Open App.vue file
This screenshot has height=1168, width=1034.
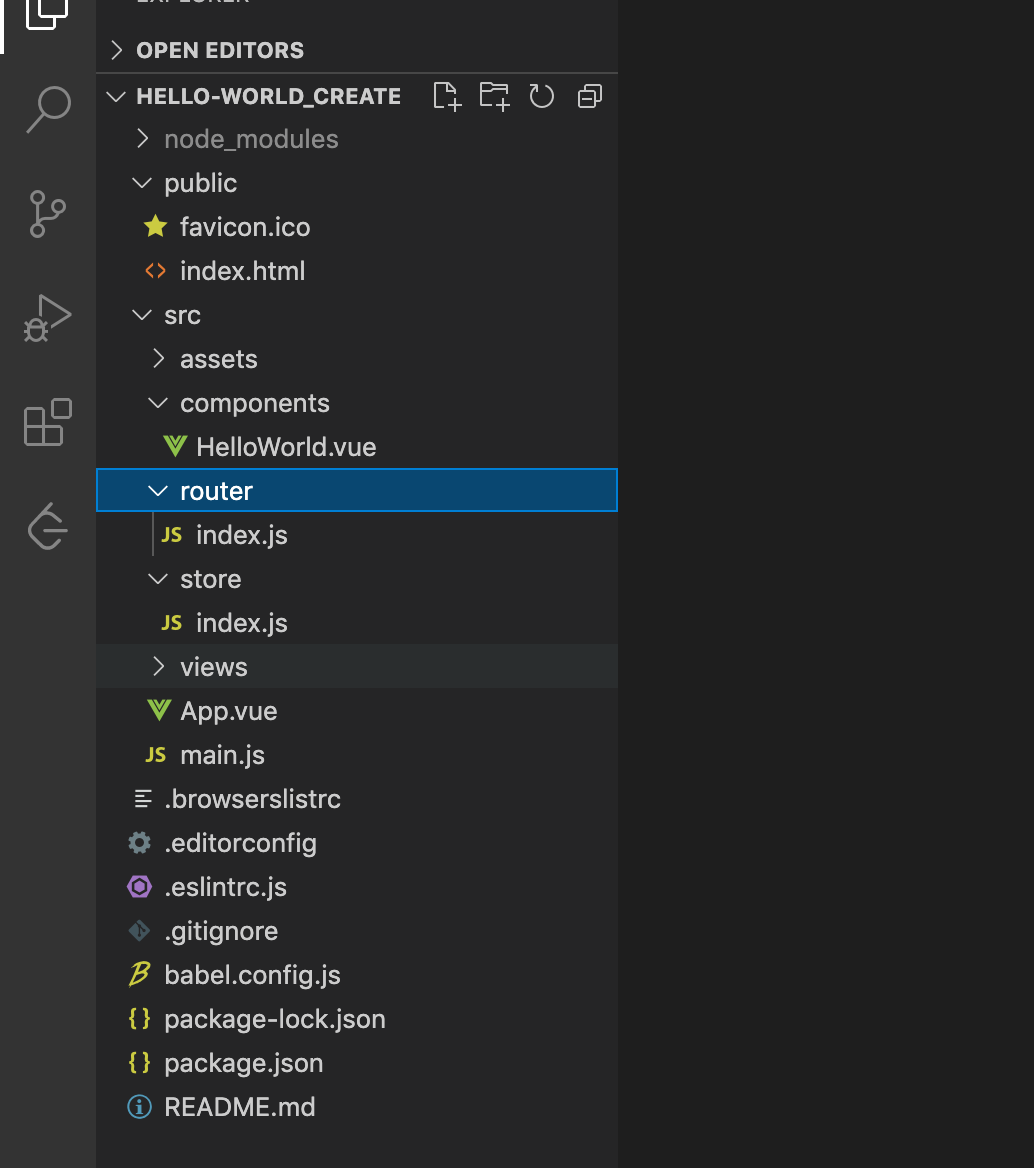pos(228,711)
